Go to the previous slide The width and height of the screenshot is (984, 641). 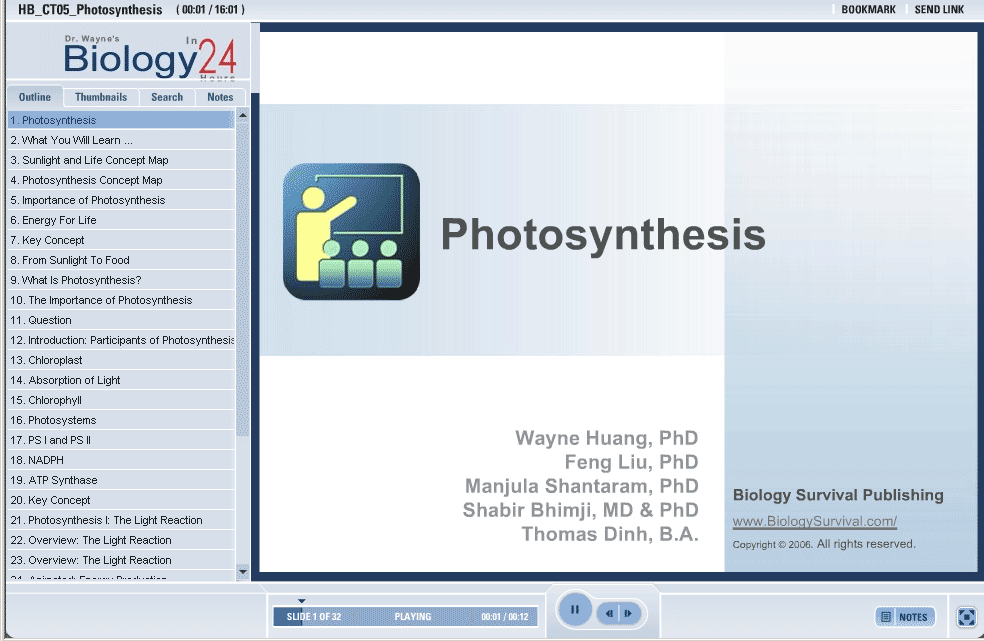[609, 613]
